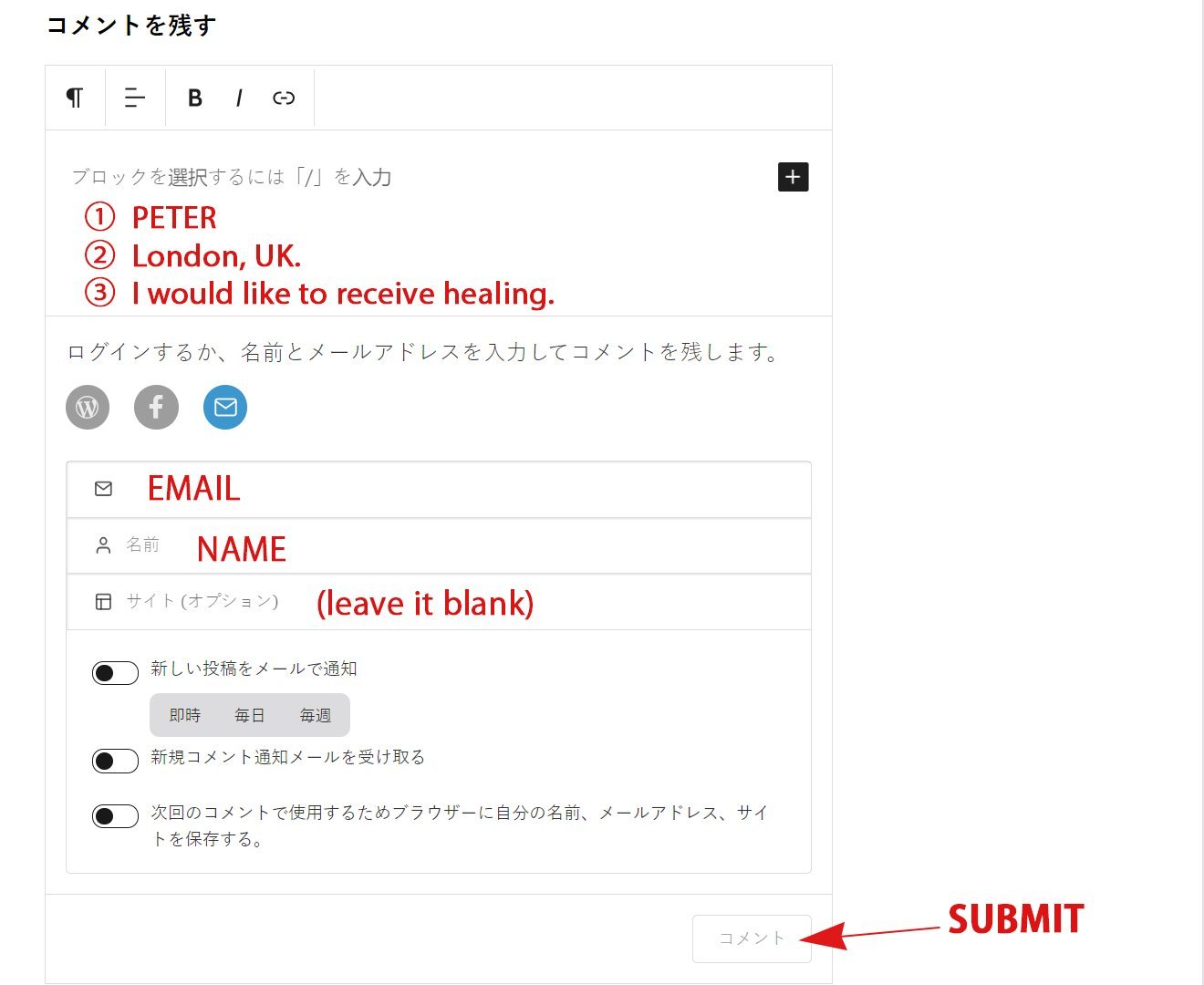Log in with the WordPress icon
Image resolution: width=1204 pixels, height=985 pixels.
88,407
